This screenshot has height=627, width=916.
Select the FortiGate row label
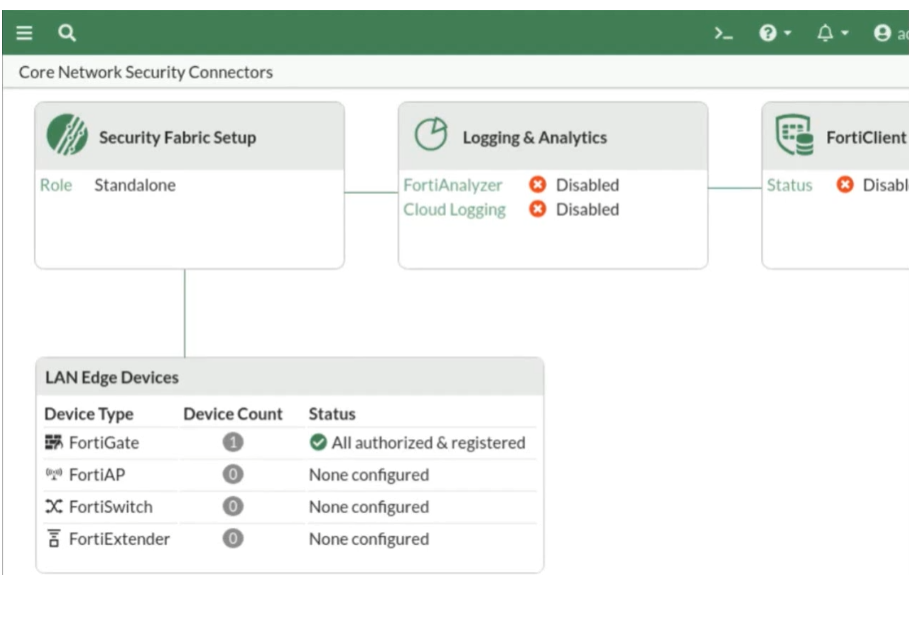pyautogui.click(x=104, y=443)
